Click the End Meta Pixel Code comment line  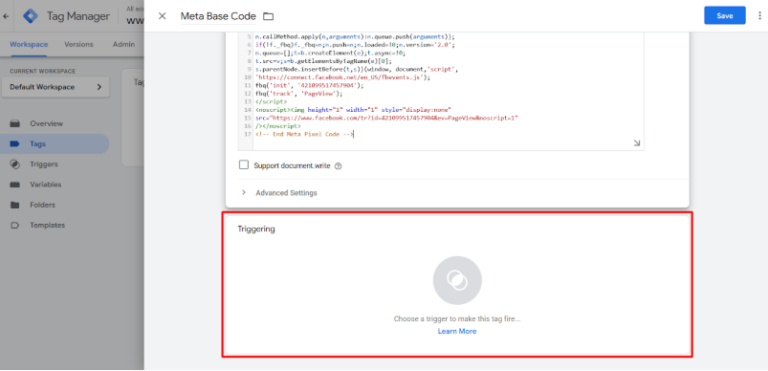[x=304, y=134]
